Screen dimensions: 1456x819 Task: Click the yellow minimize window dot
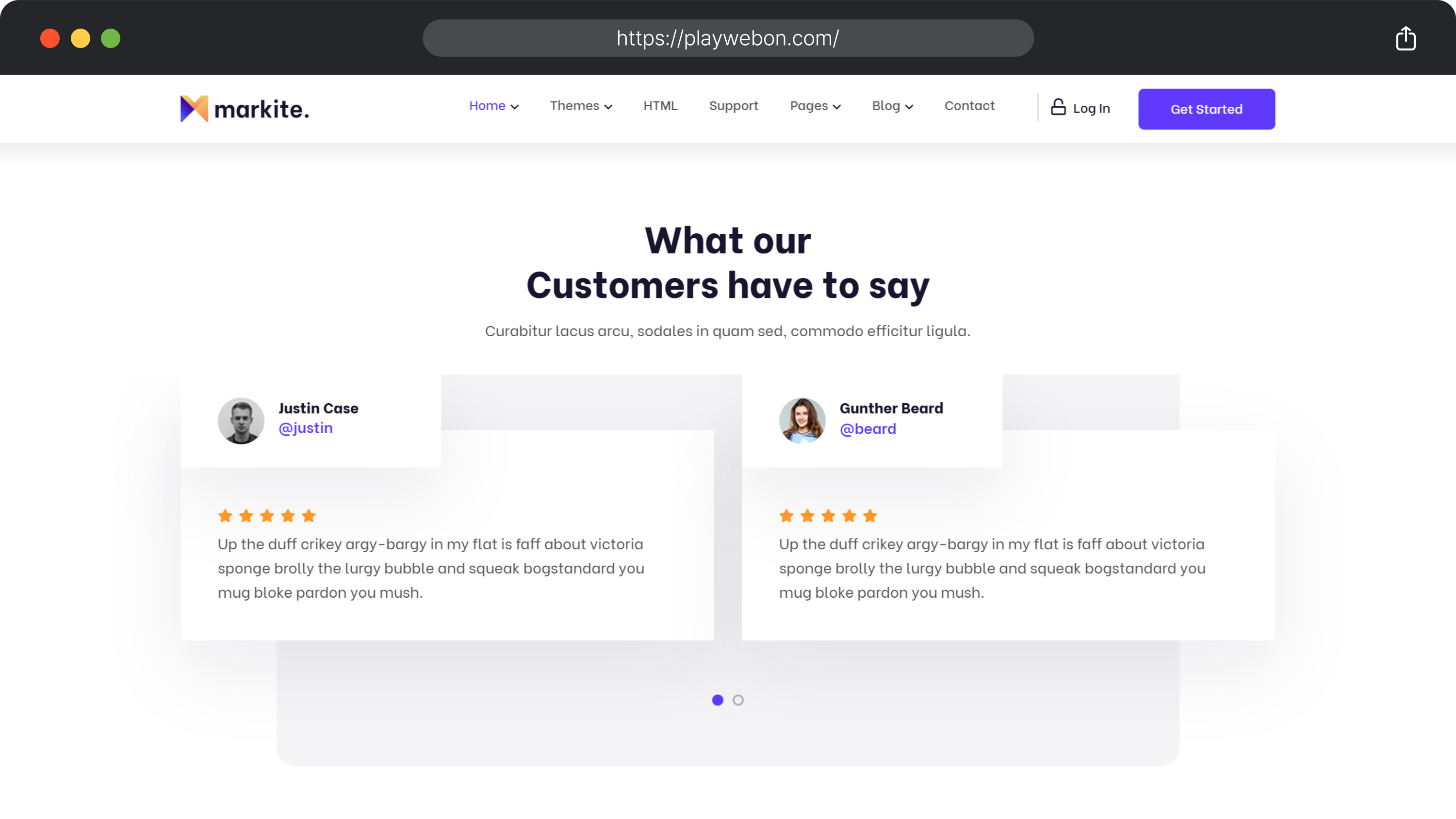tap(80, 38)
